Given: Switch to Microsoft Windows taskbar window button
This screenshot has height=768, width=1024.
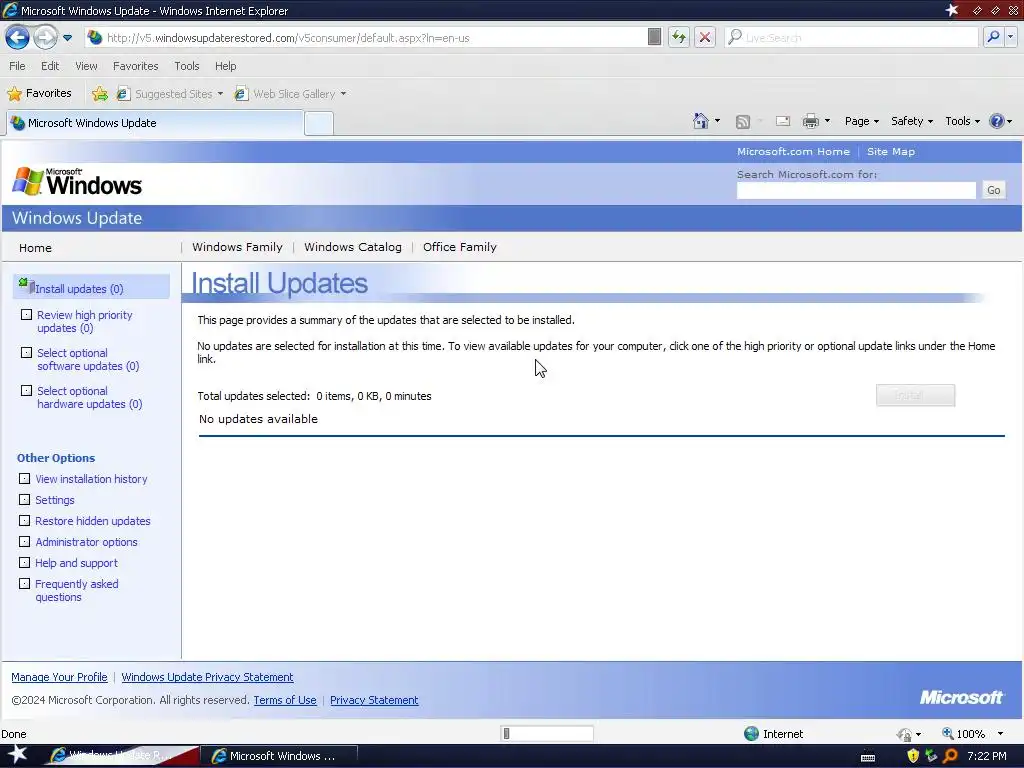Looking at the screenshot, I should (280, 756).
